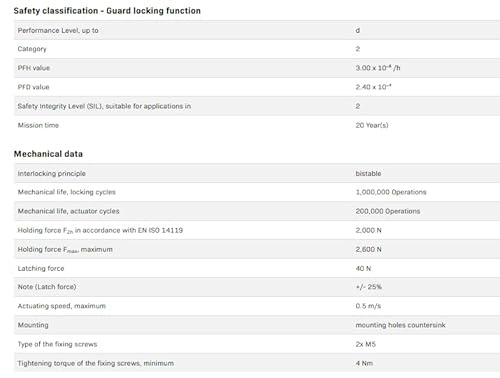Select the Actuating speed, maximum row
The width and height of the screenshot is (500, 378).
(257, 306)
